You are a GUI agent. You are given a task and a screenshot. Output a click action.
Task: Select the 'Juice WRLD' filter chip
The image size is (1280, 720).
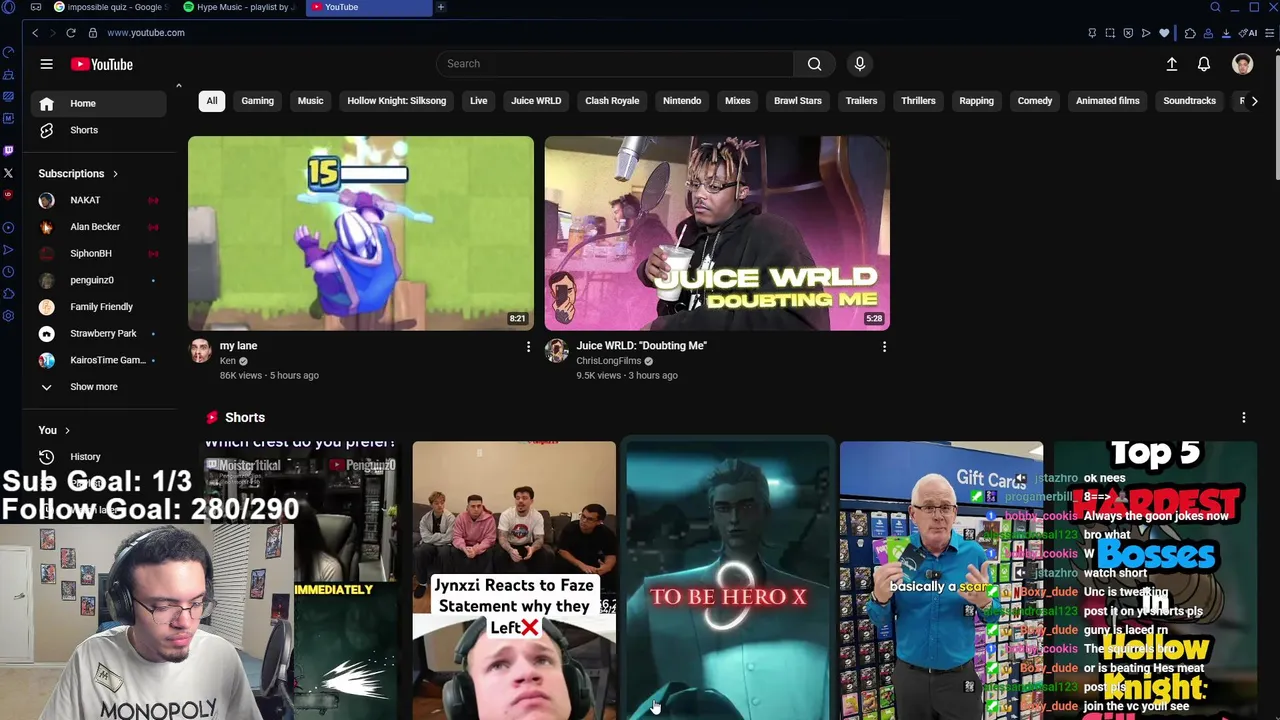[536, 101]
